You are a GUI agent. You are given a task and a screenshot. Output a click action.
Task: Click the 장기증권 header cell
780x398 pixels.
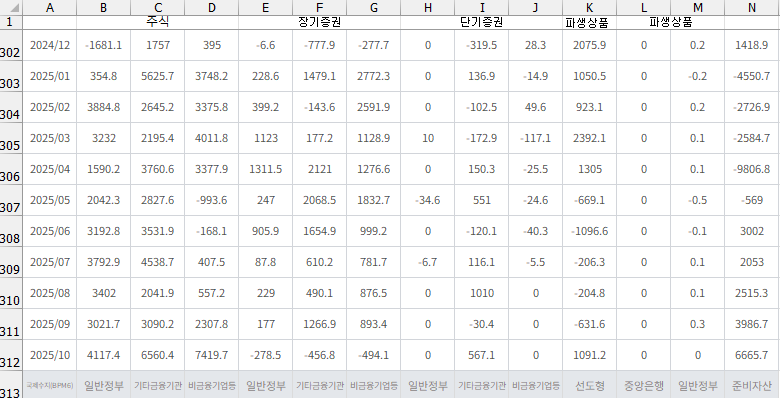tap(319, 22)
